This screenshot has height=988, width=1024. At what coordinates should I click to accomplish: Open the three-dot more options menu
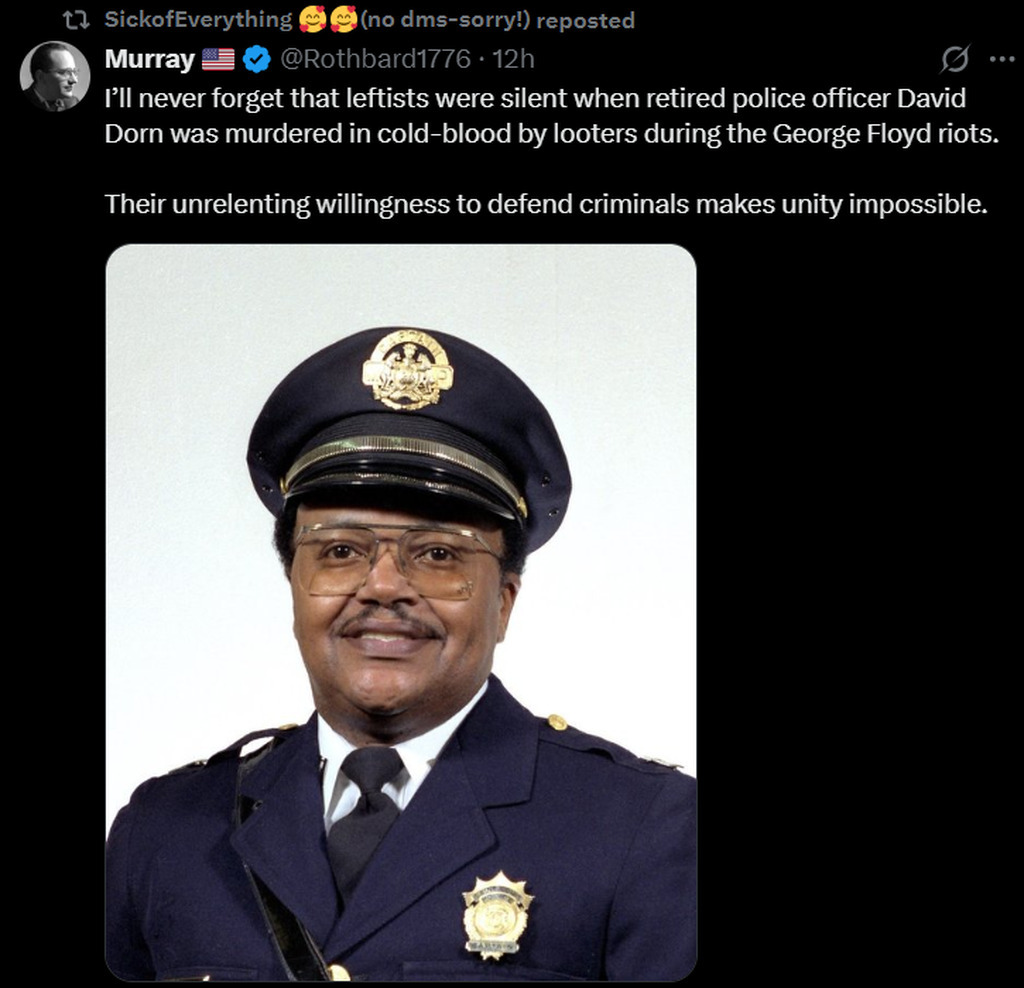[1001, 60]
